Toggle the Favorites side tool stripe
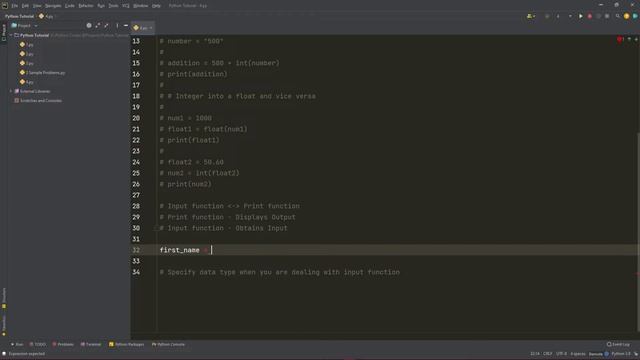 pos(4,325)
